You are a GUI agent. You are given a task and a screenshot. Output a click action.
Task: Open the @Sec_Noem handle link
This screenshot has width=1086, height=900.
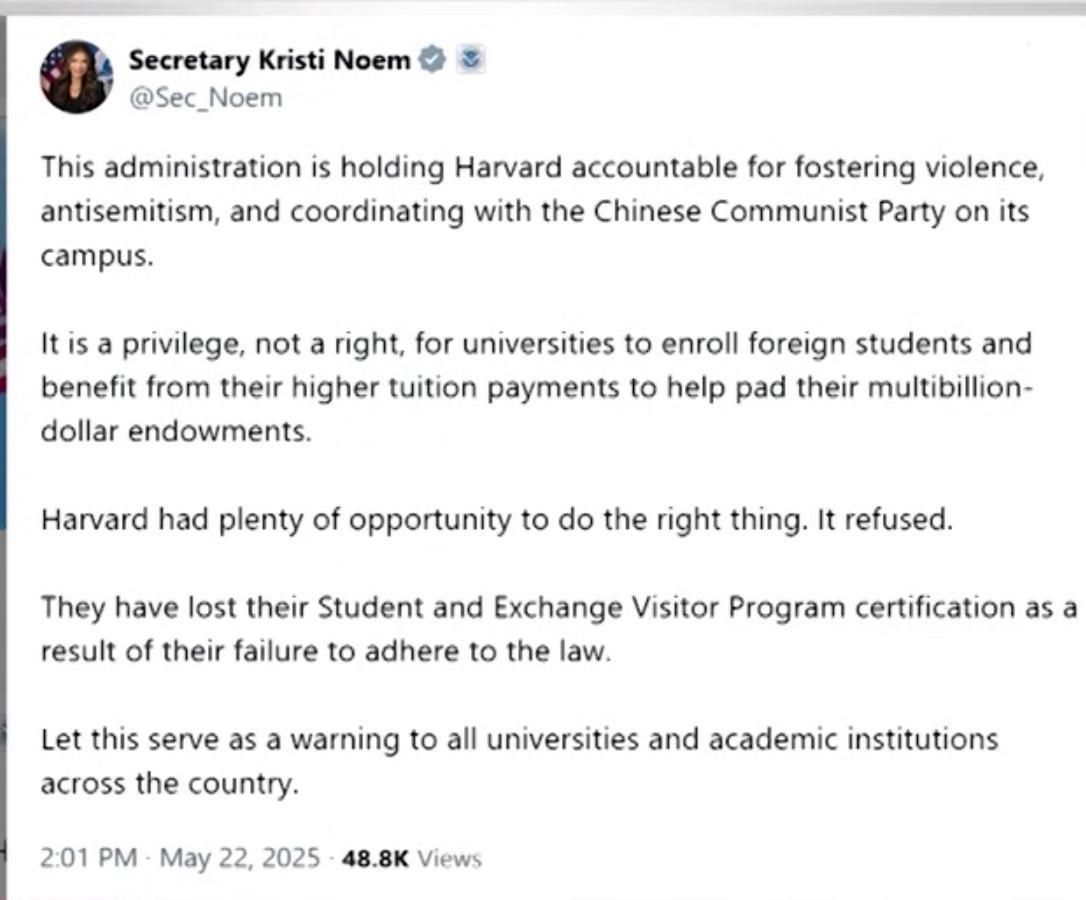coord(205,98)
